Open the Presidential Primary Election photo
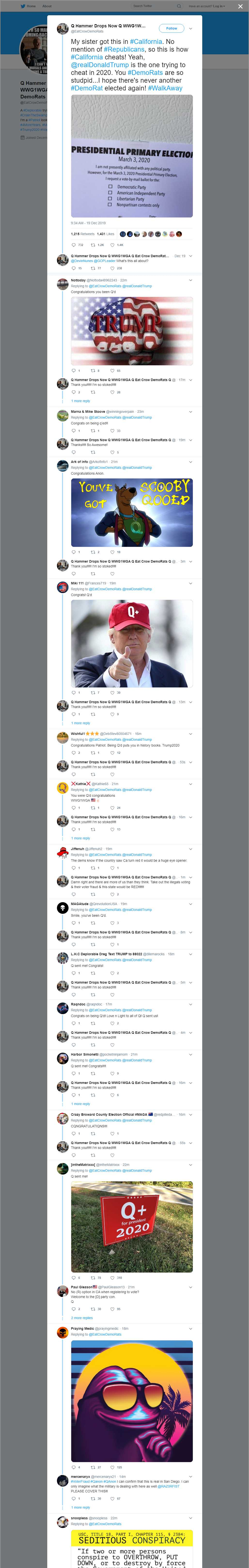Screen dimensions: 249x1568 click(x=132, y=156)
